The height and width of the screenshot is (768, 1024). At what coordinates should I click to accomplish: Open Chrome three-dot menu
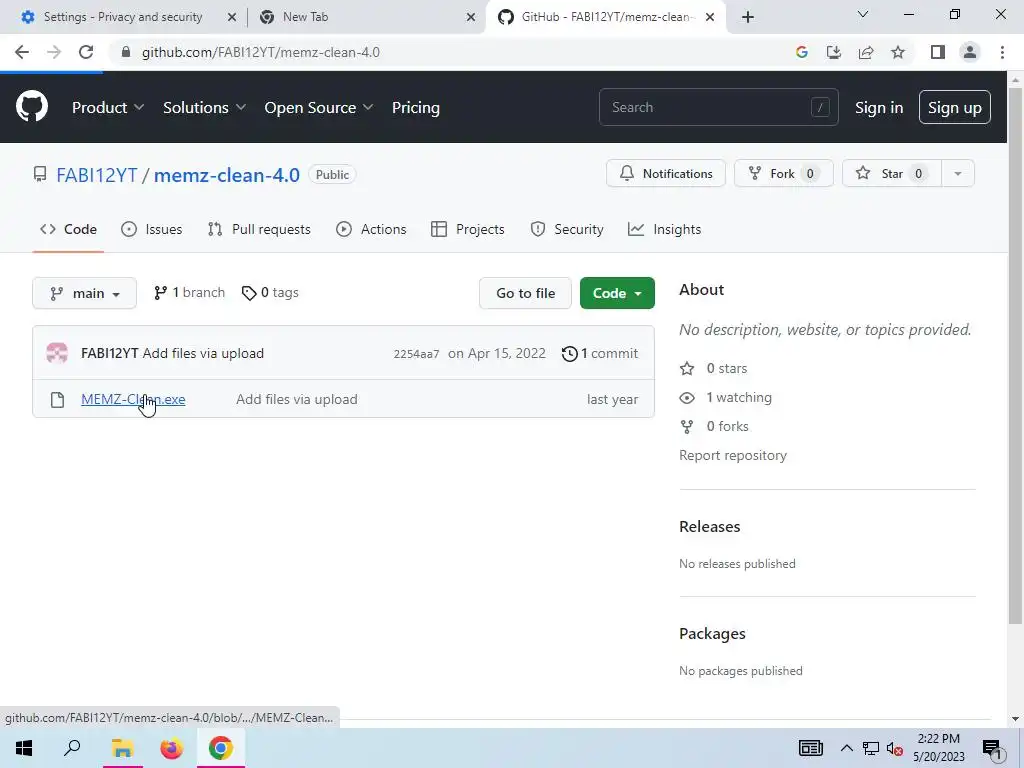click(1002, 52)
